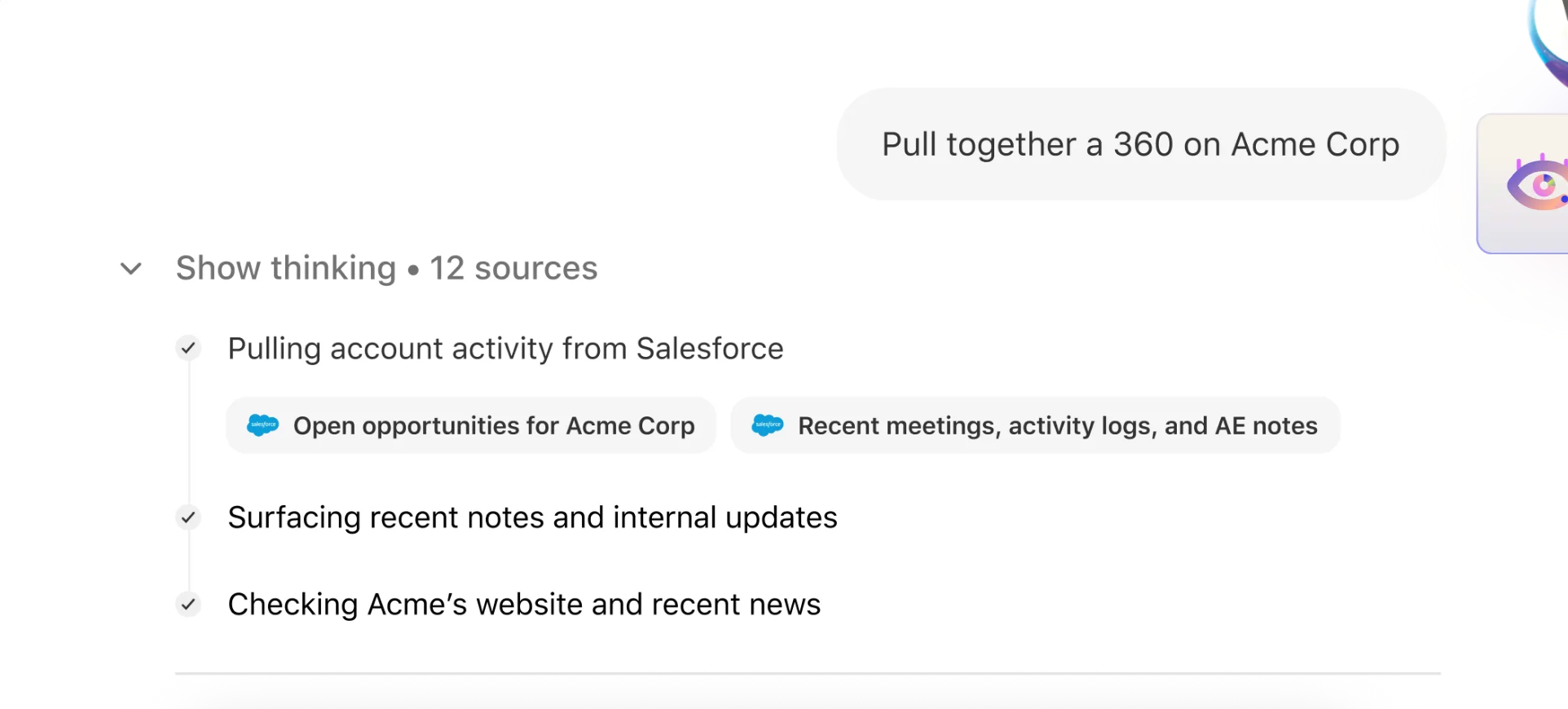Viewport: 1568px width, 709px height.
Task: Click Salesforce icon on Recent meetings chip
Action: (x=768, y=425)
